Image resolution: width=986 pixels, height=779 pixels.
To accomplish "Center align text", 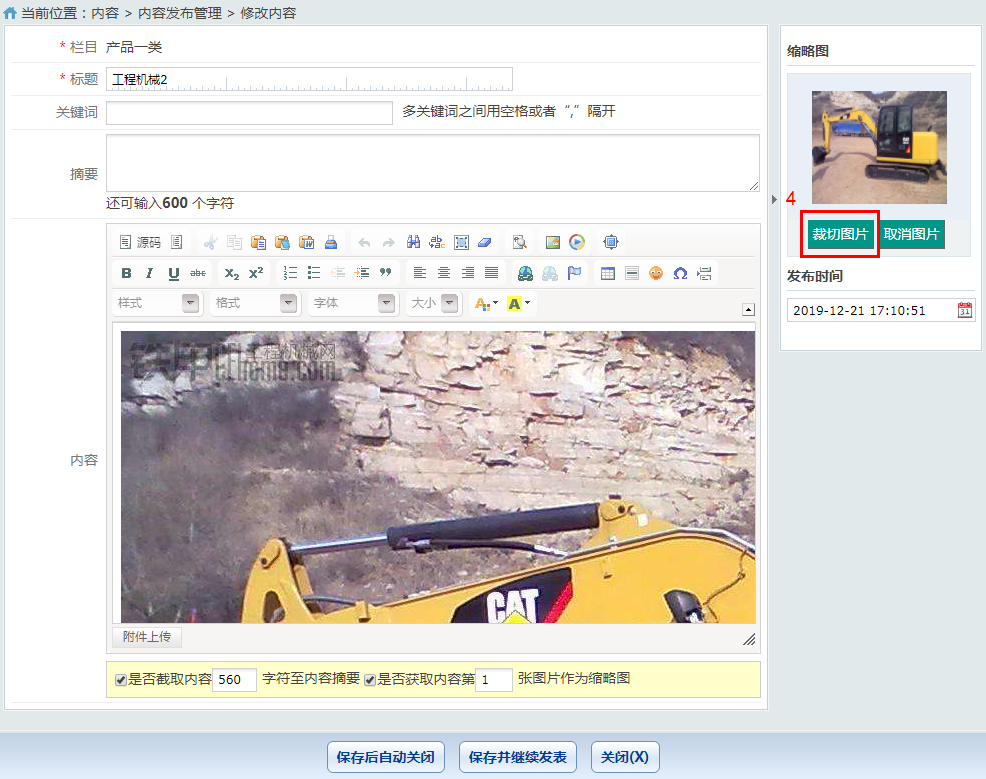I will 444,273.
